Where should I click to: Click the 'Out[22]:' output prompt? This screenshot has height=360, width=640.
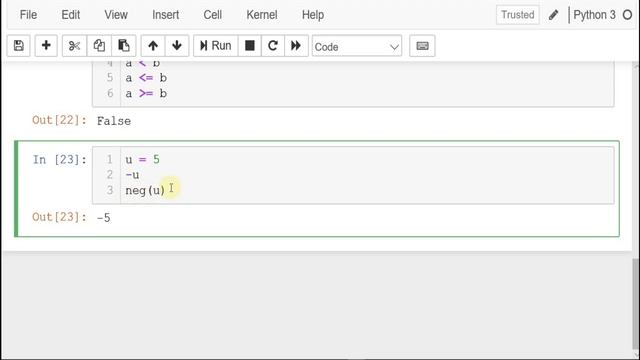pos(60,120)
